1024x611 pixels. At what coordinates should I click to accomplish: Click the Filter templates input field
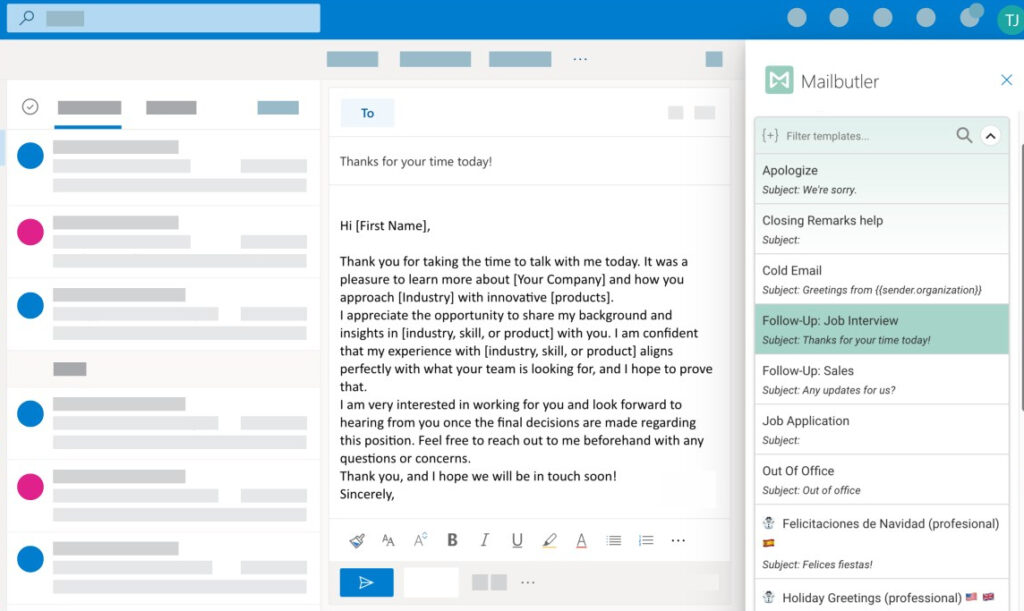865,136
